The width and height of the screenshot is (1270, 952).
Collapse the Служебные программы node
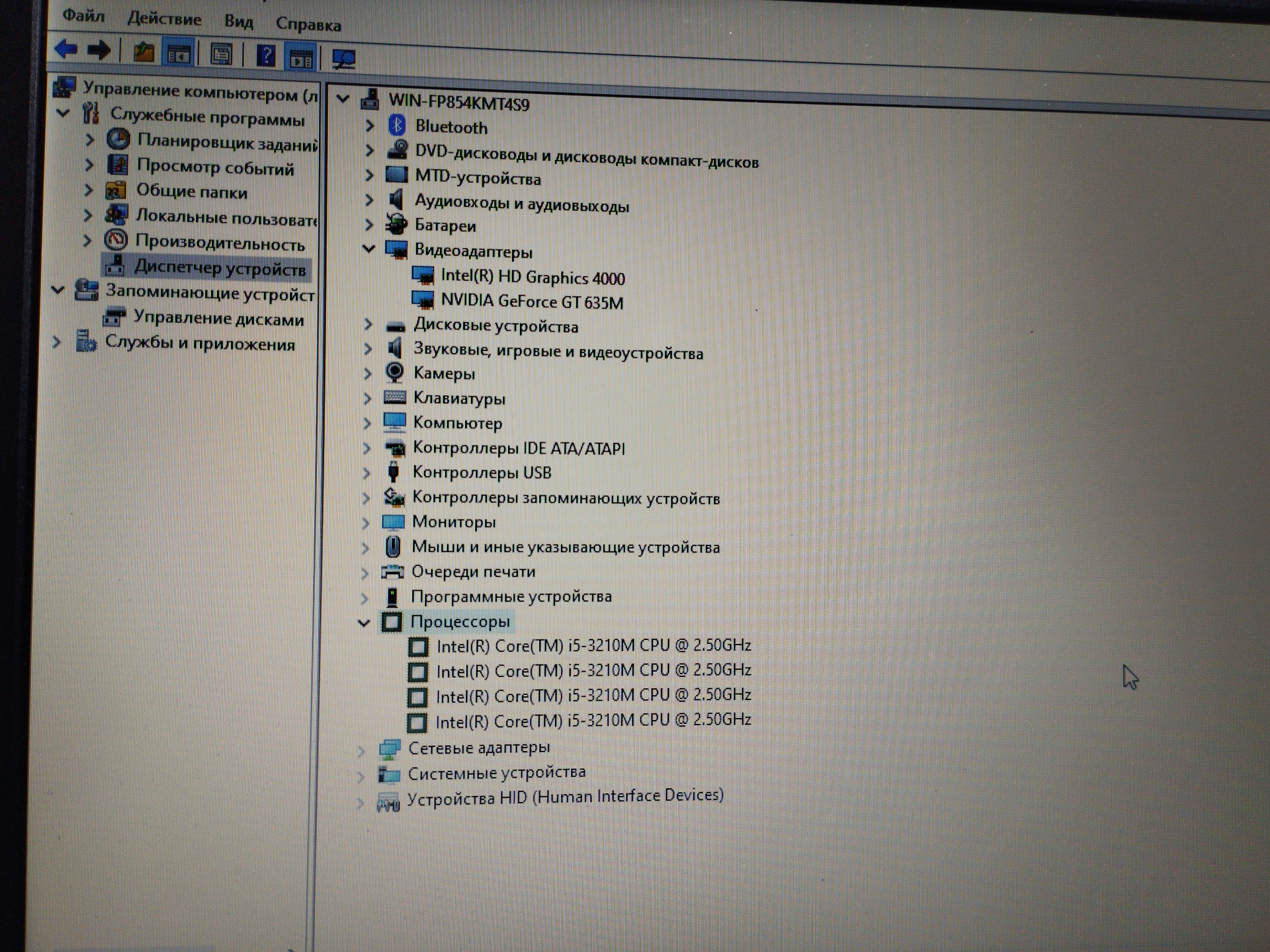[x=63, y=113]
